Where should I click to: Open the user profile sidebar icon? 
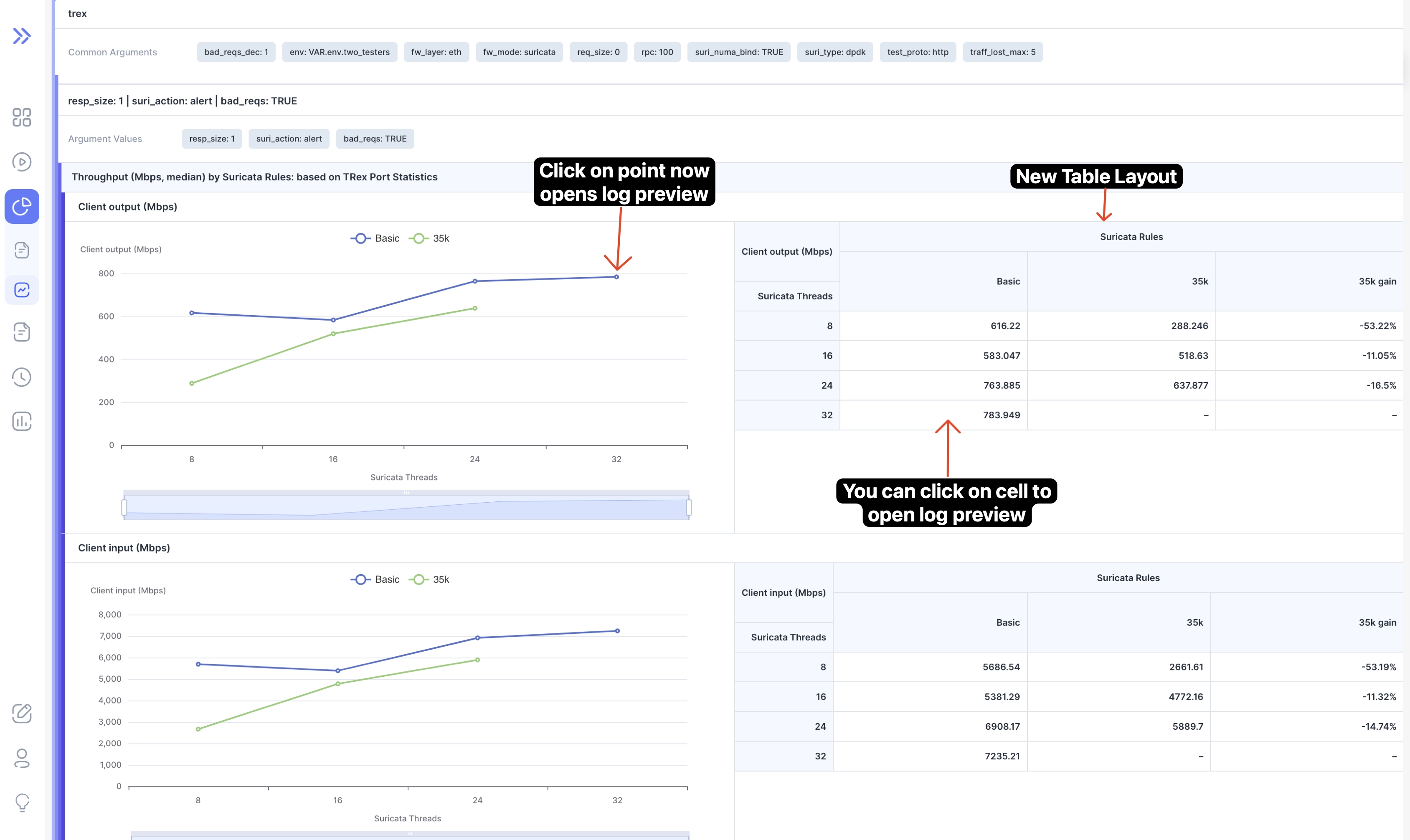coord(22,758)
